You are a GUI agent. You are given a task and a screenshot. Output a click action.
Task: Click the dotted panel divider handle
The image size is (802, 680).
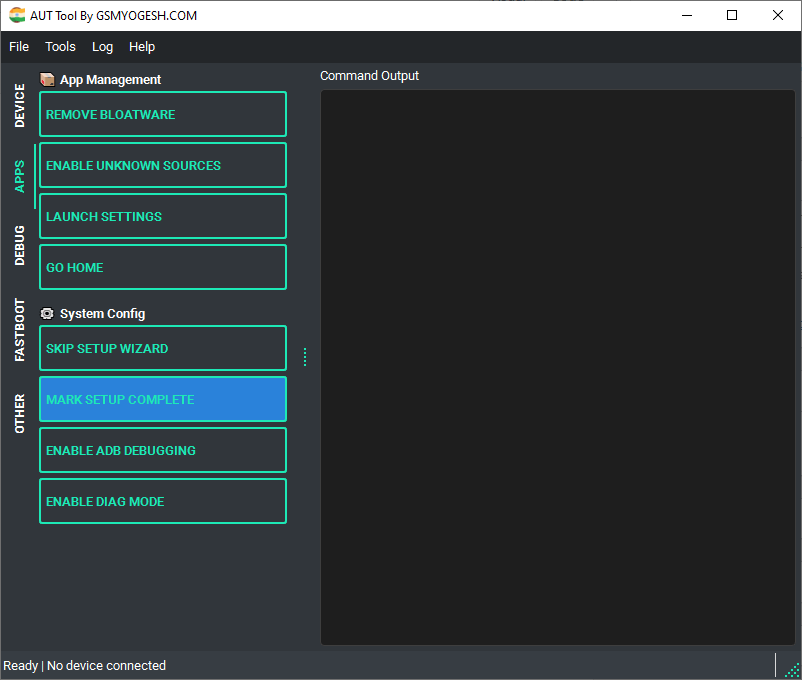pos(305,356)
